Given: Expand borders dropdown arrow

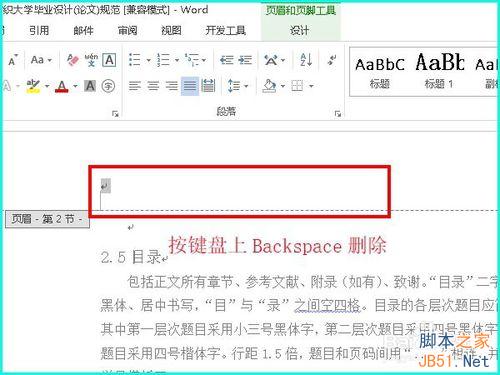Looking at the screenshot, I should (x=311, y=86).
